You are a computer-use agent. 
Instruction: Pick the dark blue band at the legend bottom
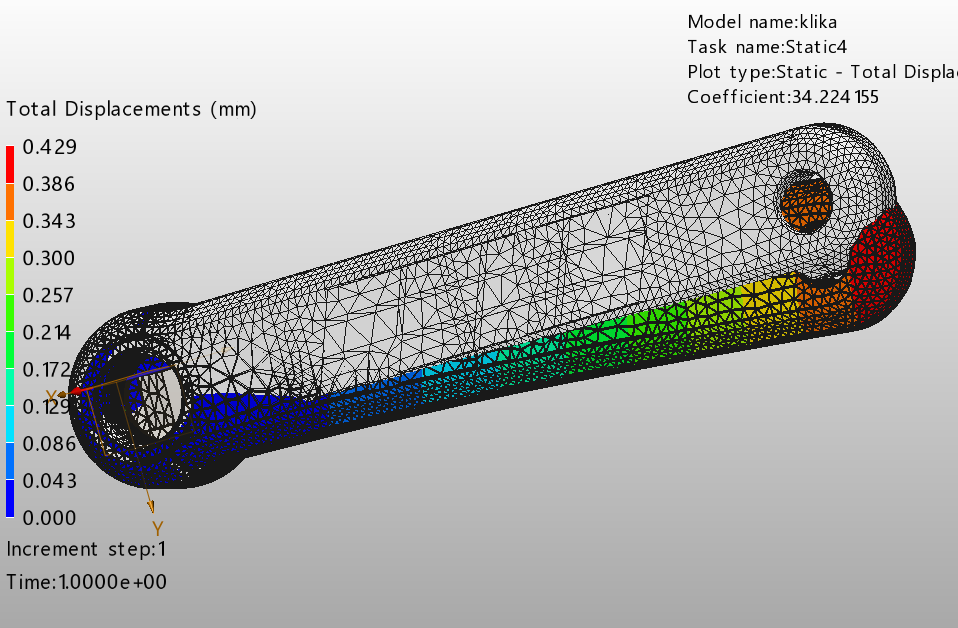click(x=10, y=498)
